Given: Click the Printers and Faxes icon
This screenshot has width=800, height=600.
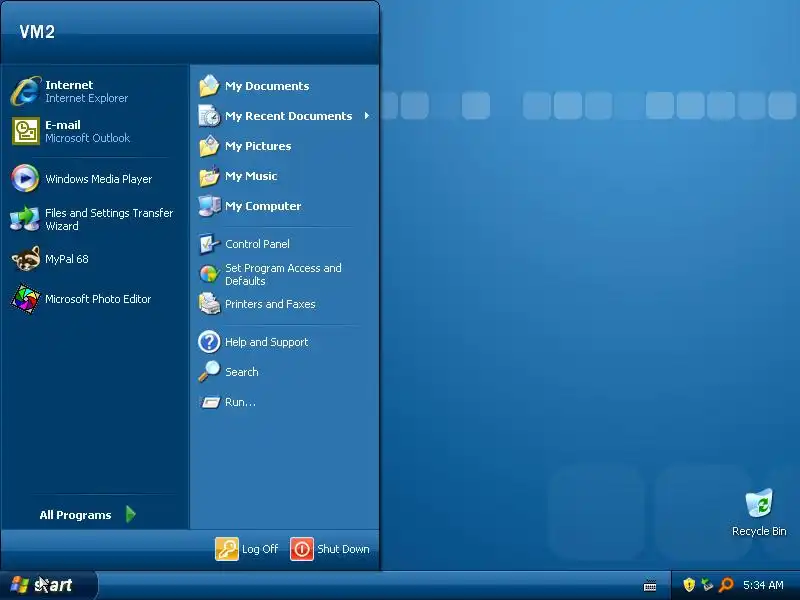Looking at the screenshot, I should 209,304.
